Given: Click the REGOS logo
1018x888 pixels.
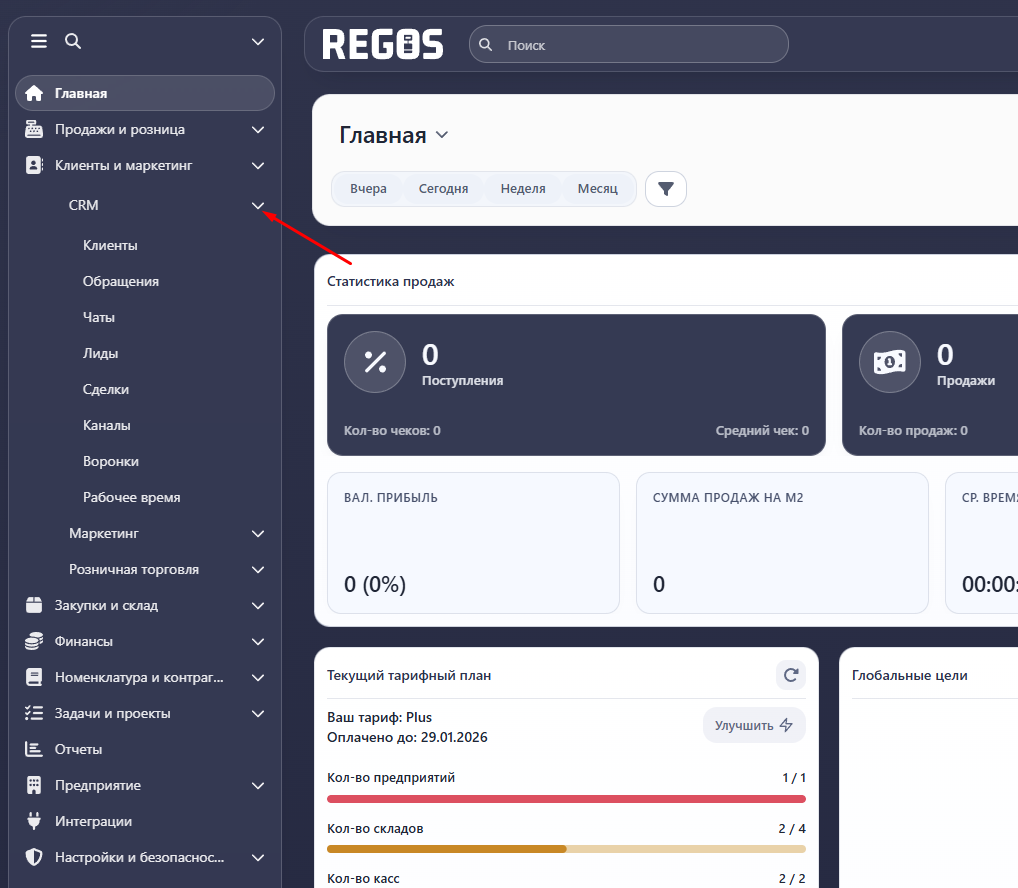Looking at the screenshot, I should tap(383, 44).
